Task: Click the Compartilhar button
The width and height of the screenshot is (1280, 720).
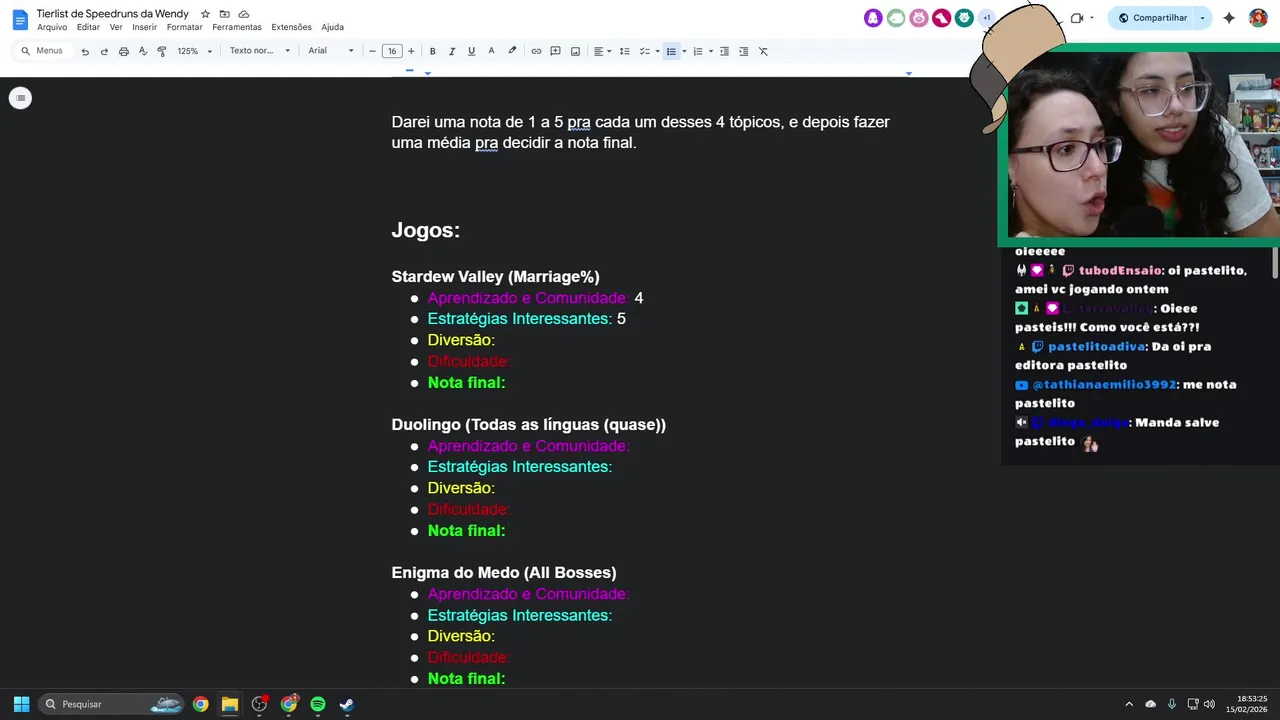Action: 1151,18
